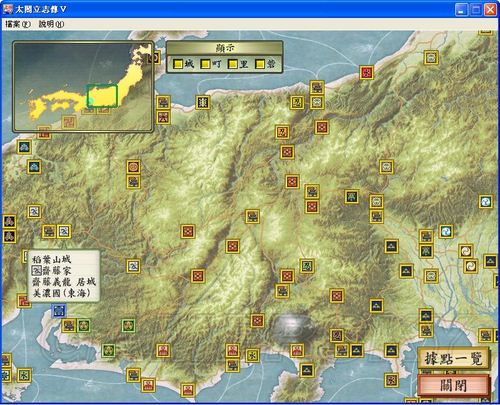
Task: Select the bright red crest castle on north coast
Action: [366, 72]
